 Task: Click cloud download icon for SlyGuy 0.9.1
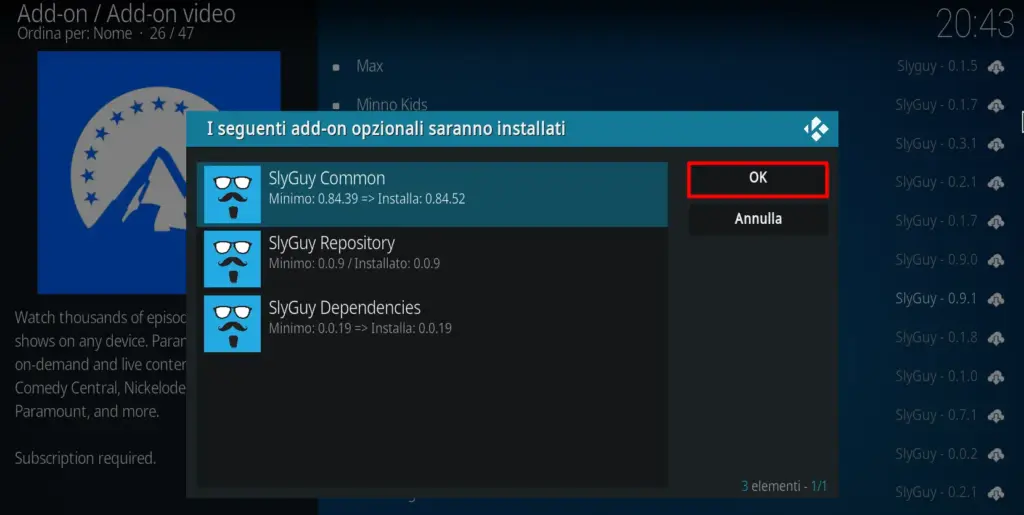coord(996,300)
